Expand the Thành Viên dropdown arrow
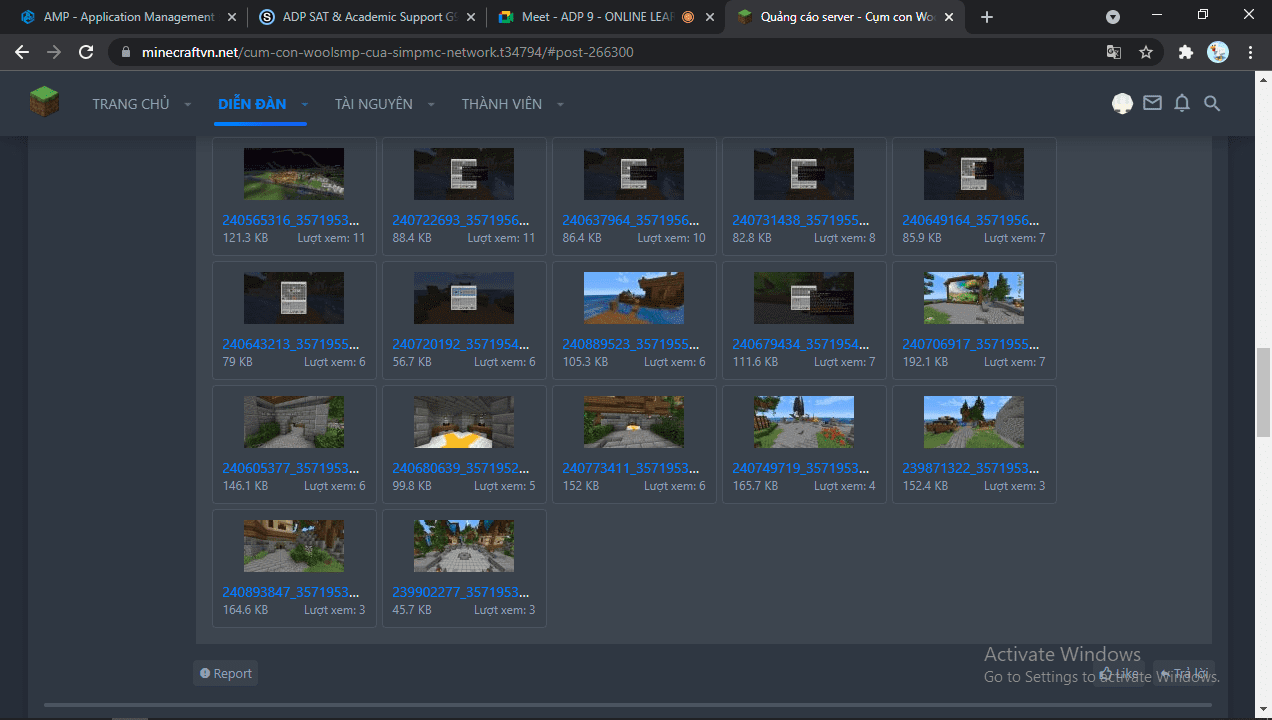 click(x=560, y=105)
